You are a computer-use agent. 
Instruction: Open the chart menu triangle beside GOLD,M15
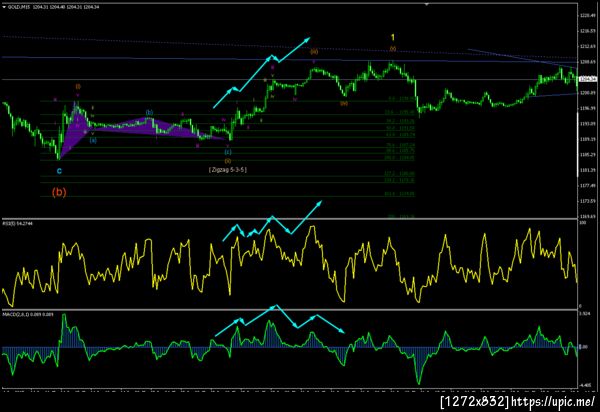coord(4,7)
